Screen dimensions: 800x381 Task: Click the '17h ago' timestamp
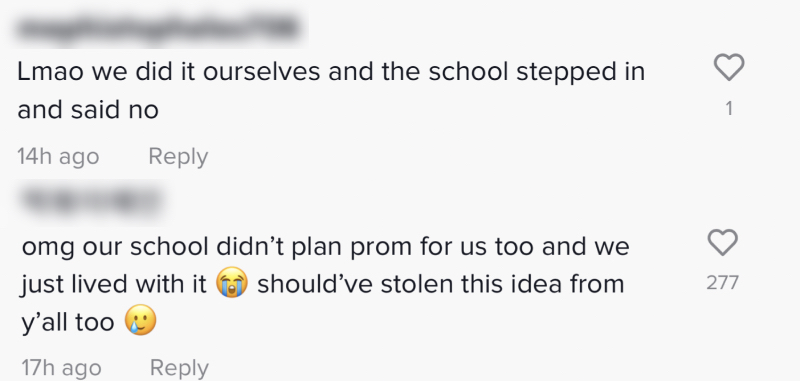click(x=61, y=368)
